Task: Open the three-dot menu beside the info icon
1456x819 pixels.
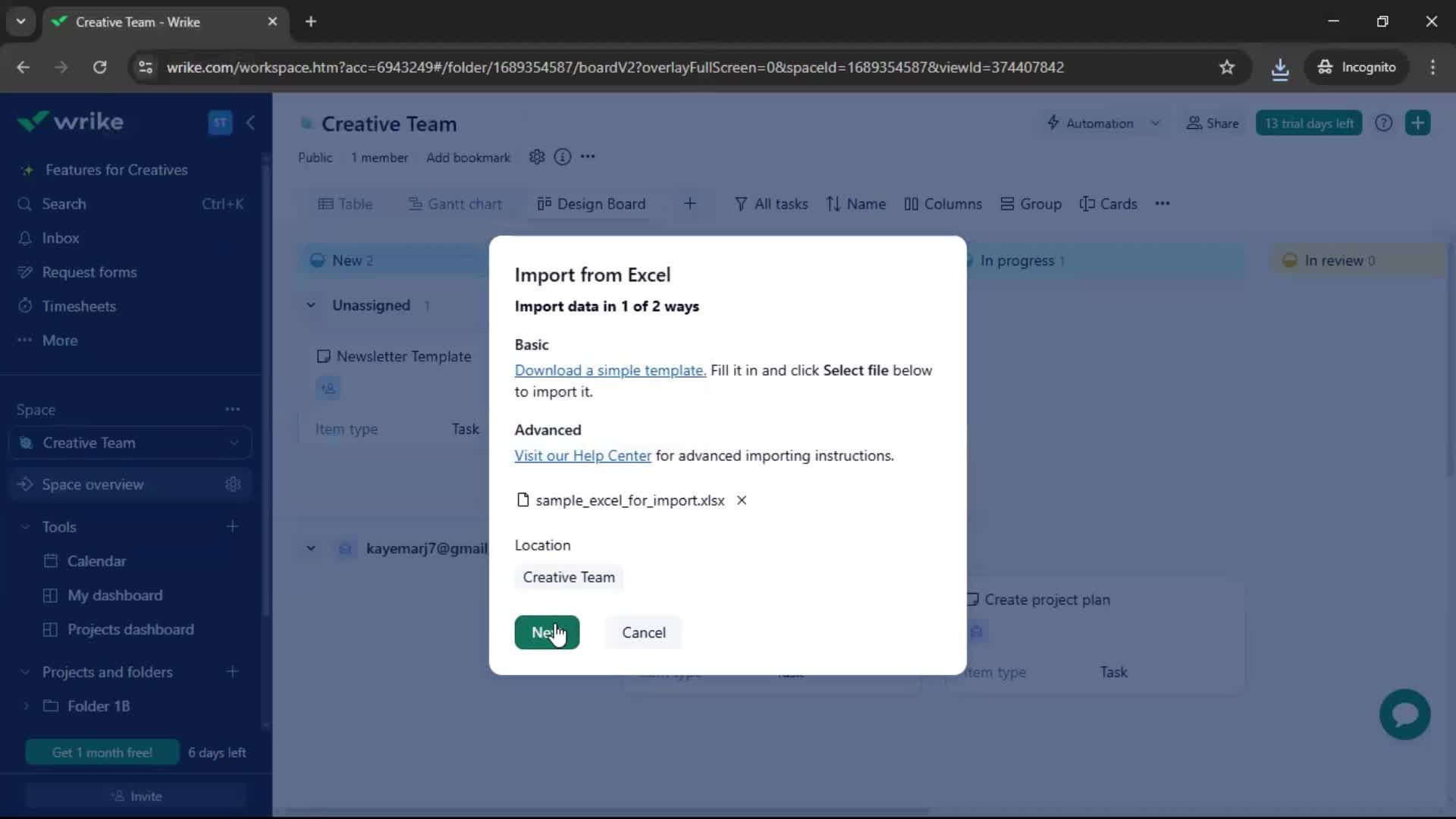Action: pyautogui.click(x=588, y=157)
